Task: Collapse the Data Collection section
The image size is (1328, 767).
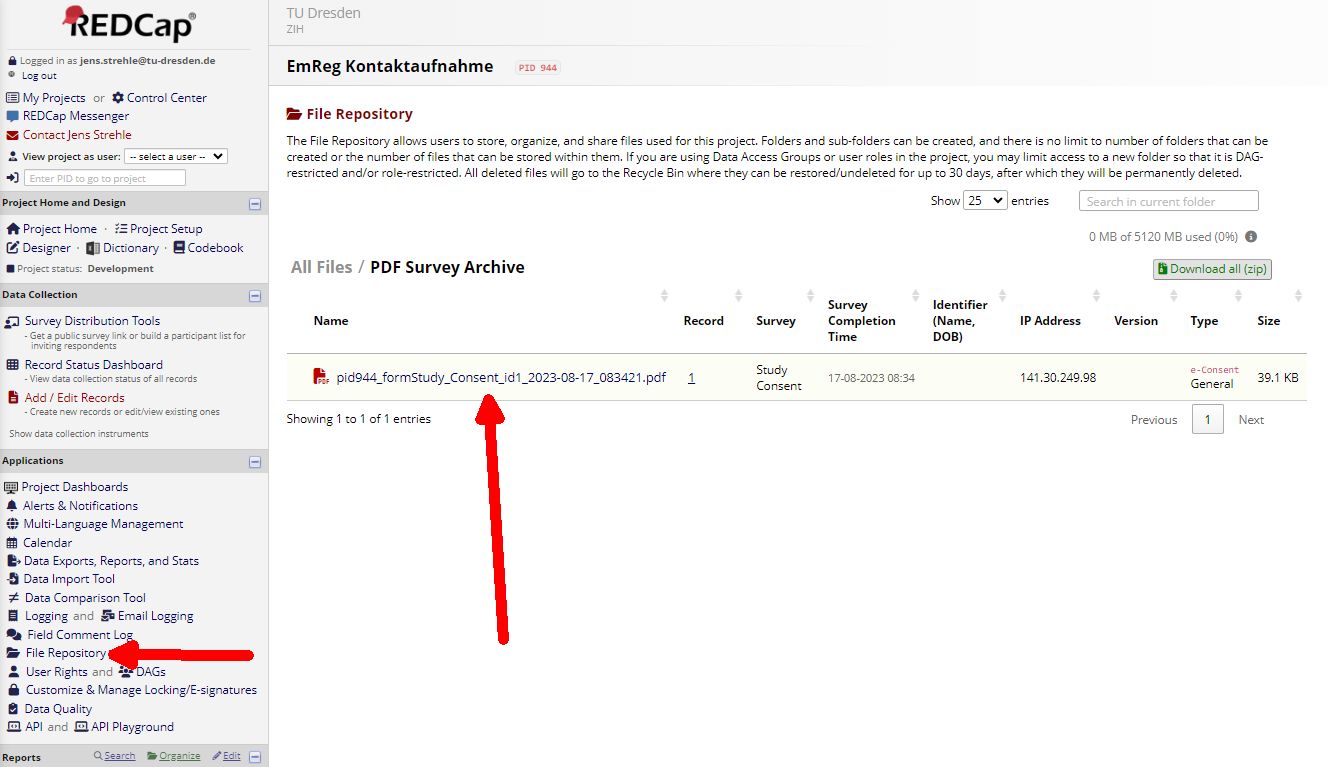Action: [255, 296]
